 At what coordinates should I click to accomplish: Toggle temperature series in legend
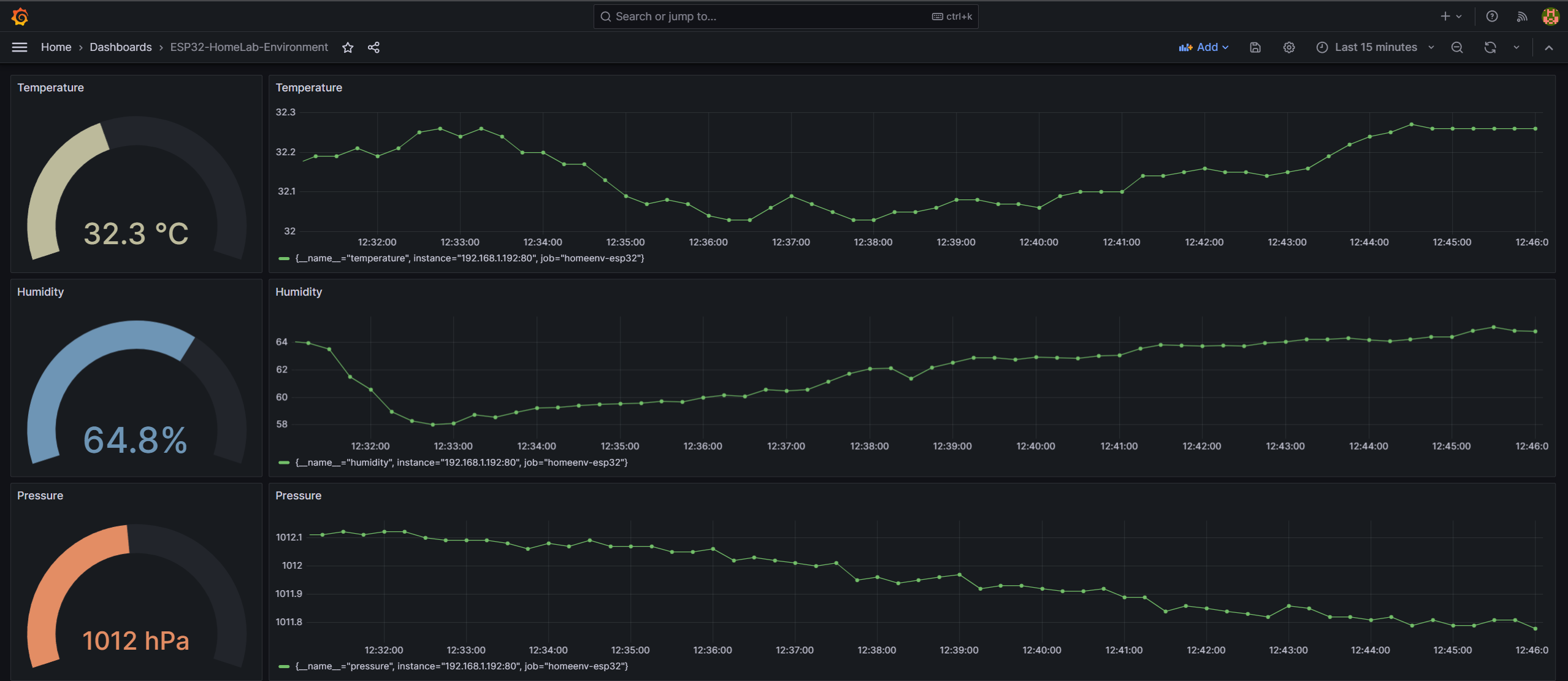pos(469,258)
